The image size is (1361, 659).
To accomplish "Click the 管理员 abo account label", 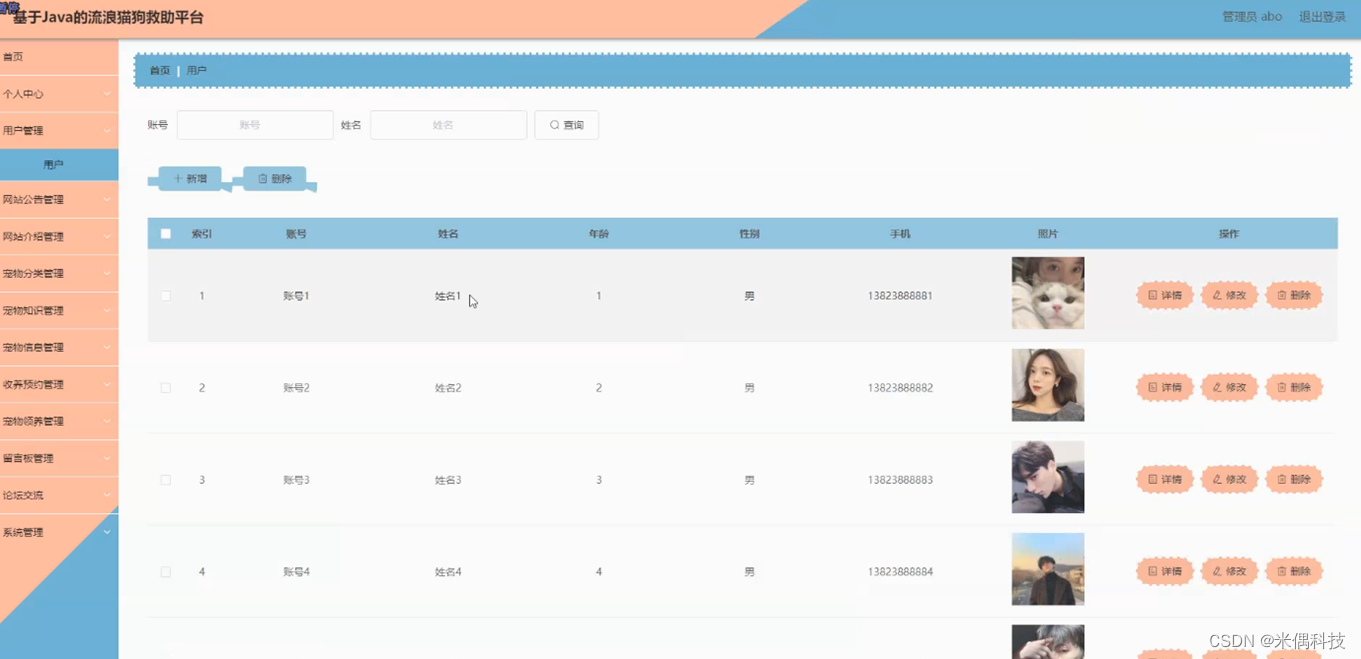I will click(1252, 17).
